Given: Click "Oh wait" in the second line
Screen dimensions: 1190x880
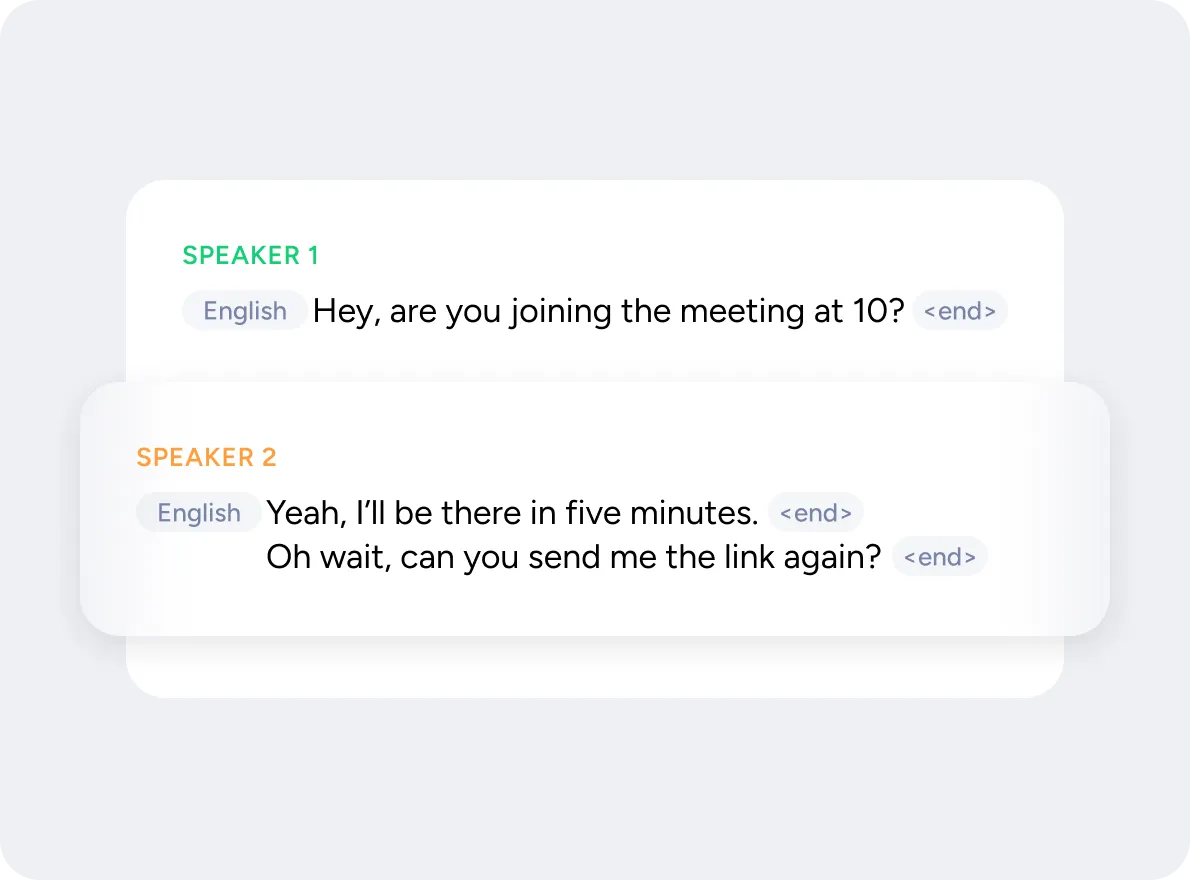Looking at the screenshot, I should [328, 557].
